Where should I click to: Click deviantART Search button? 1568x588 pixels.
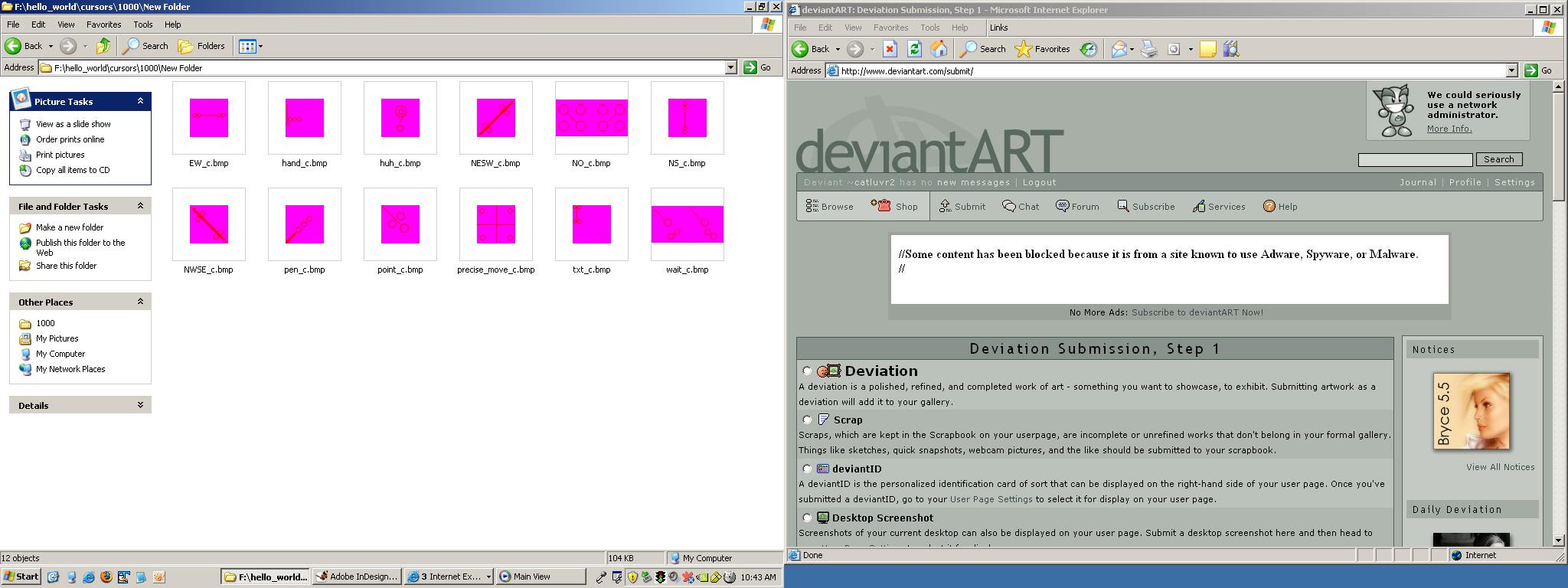(x=1499, y=159)
